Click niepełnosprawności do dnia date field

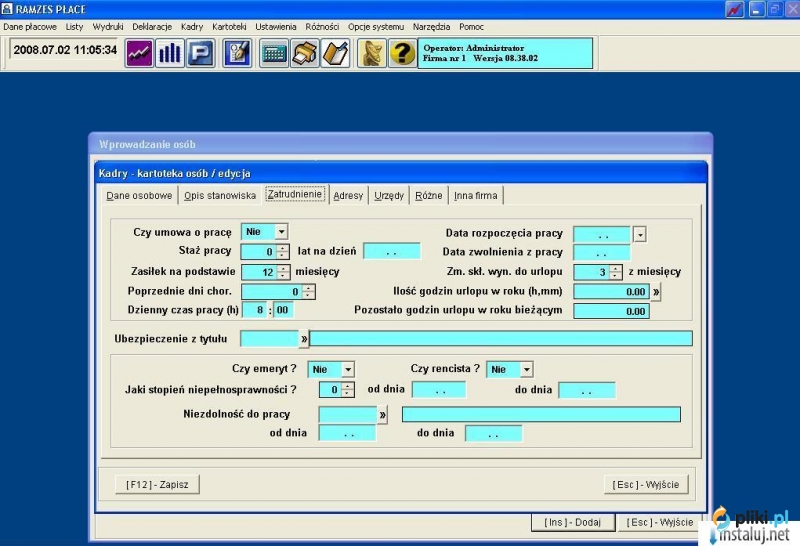(x=587, y=391)
